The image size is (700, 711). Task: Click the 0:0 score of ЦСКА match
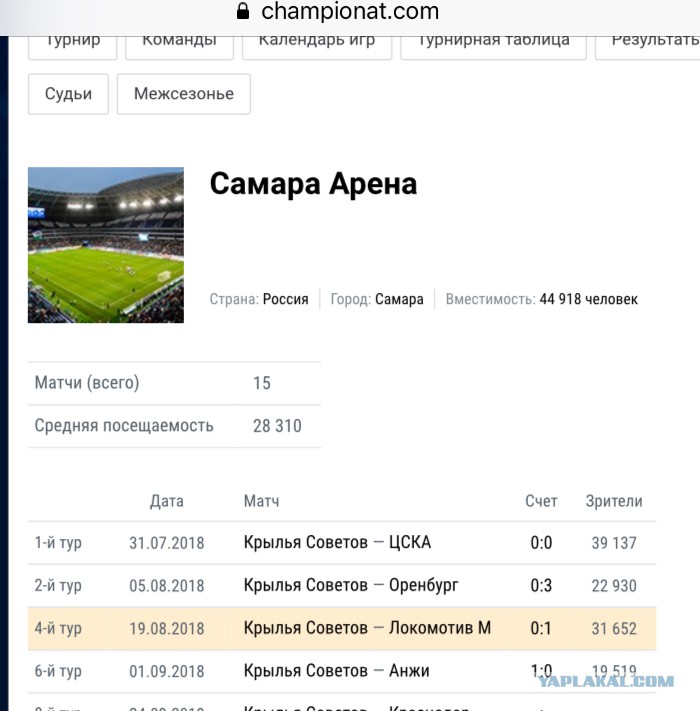[541, 543]
